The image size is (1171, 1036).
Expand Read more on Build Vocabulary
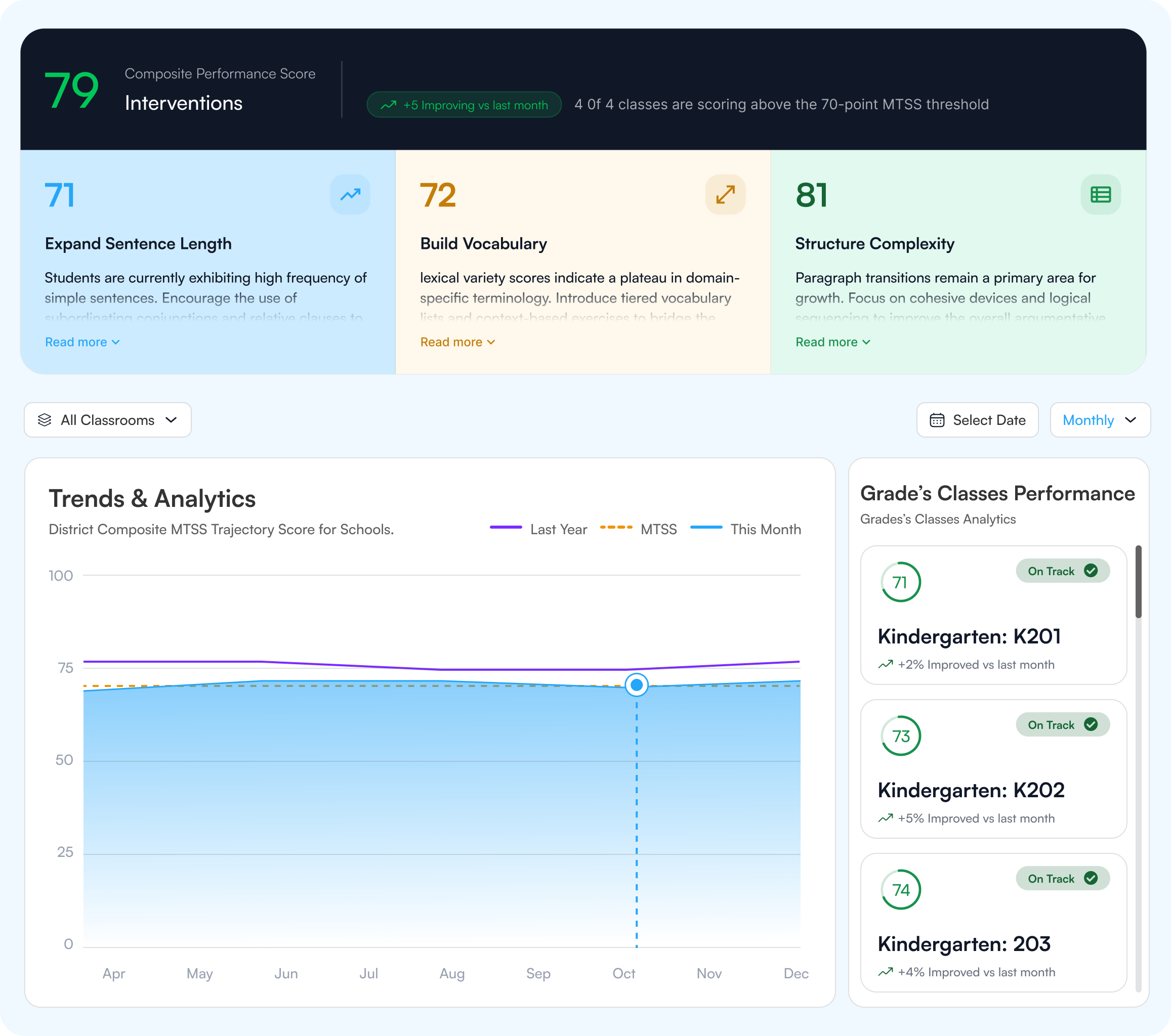pos(458,342)
